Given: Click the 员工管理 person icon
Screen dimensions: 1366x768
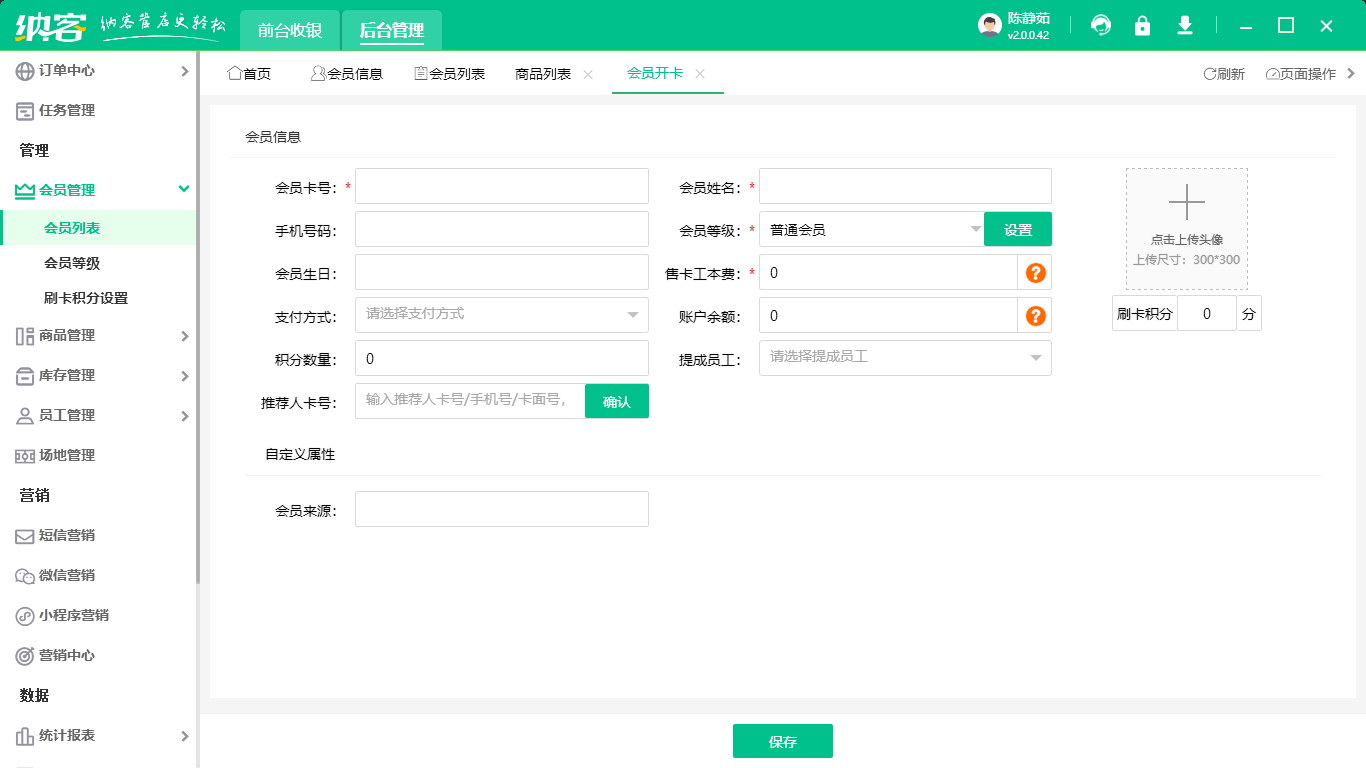Looking at the screenshot, I should [x=25, y=416].
